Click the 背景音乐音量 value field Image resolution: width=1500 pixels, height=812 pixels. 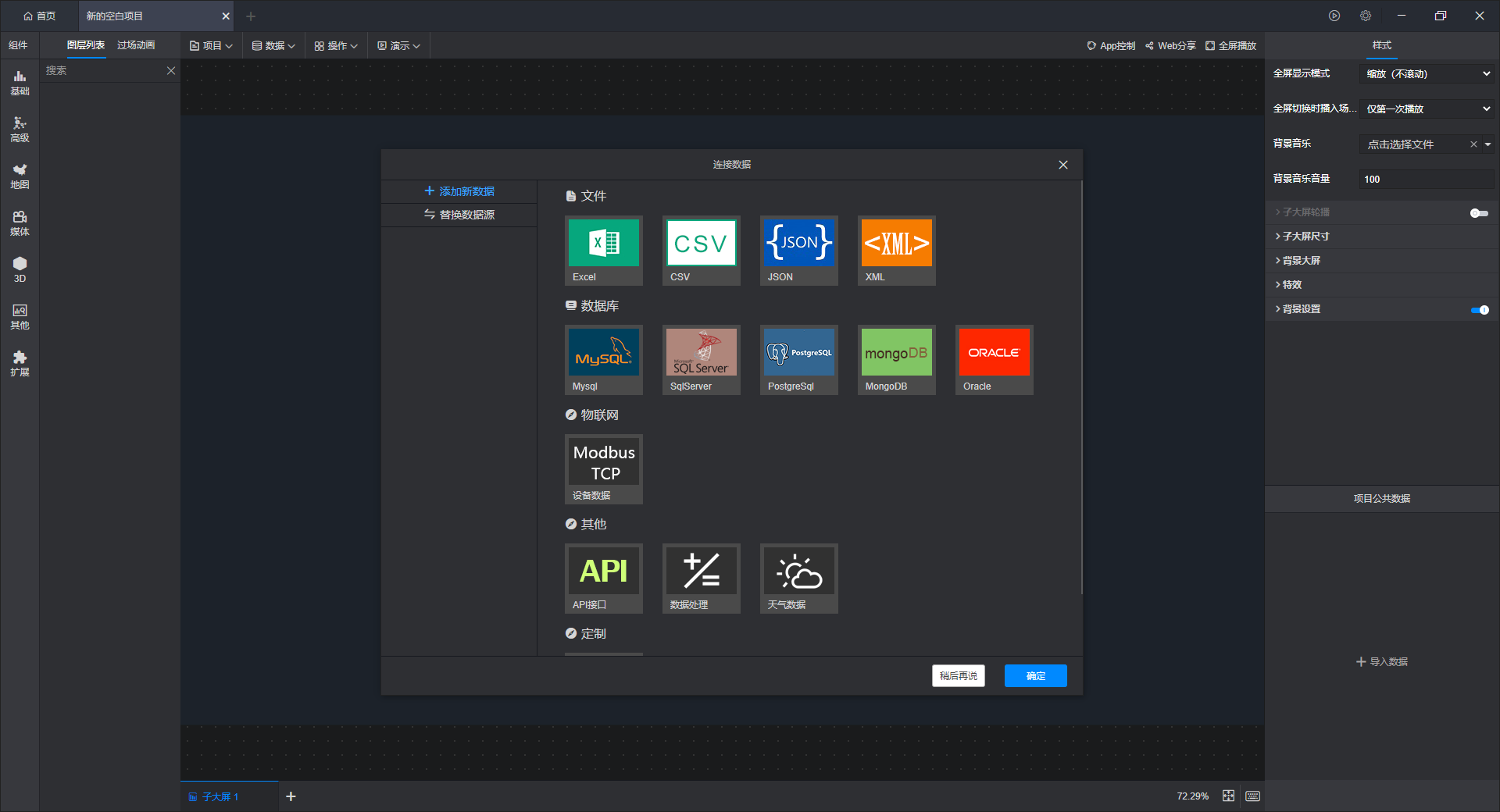1427,179
